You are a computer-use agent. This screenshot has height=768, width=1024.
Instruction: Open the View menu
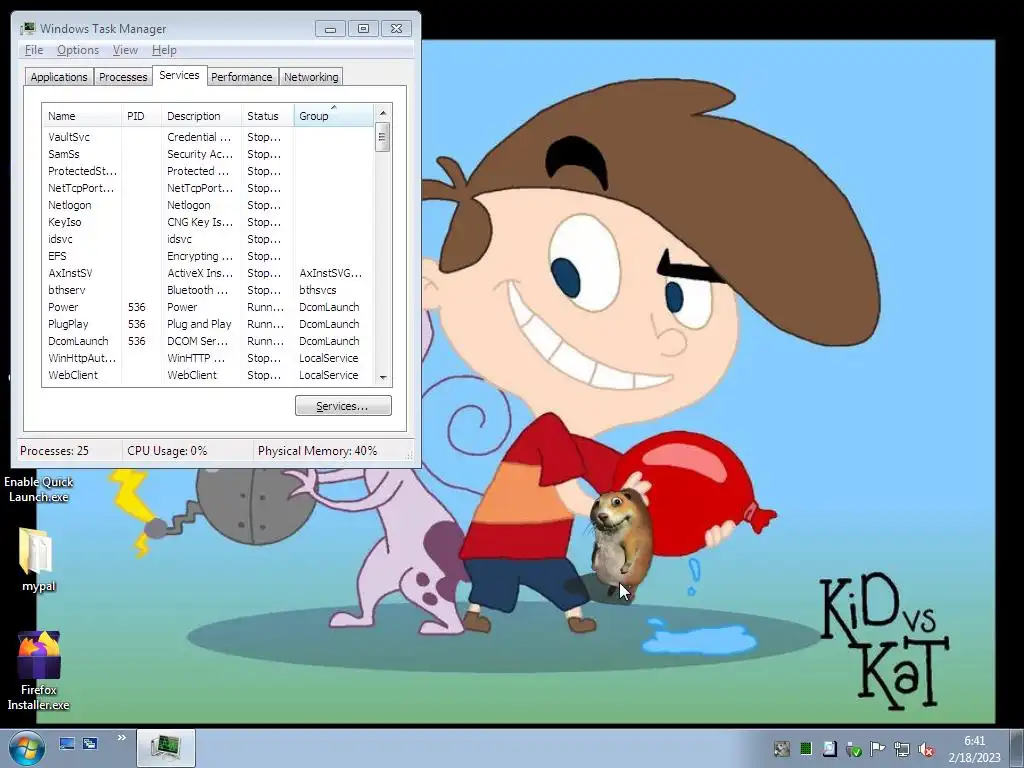pyautogui.click(x=125, y=50)
